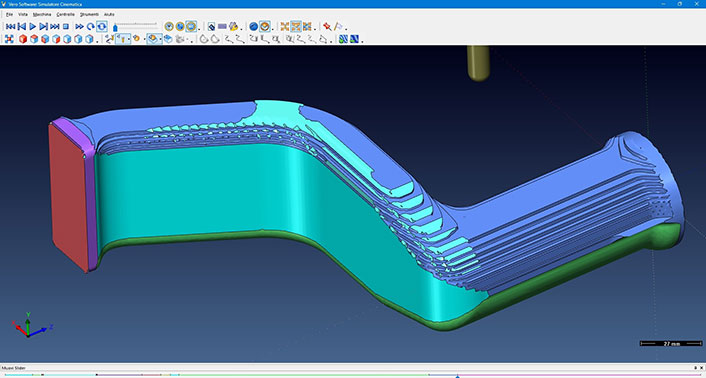
Task: Click the red-blue fit-all view icon
Action: [x=9, y=39]
